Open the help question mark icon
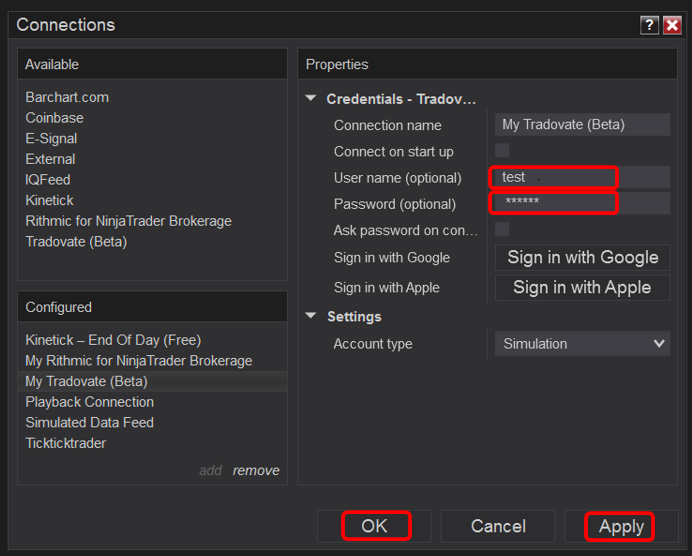Viewport: 692px width, 556px height. point(649,25)
